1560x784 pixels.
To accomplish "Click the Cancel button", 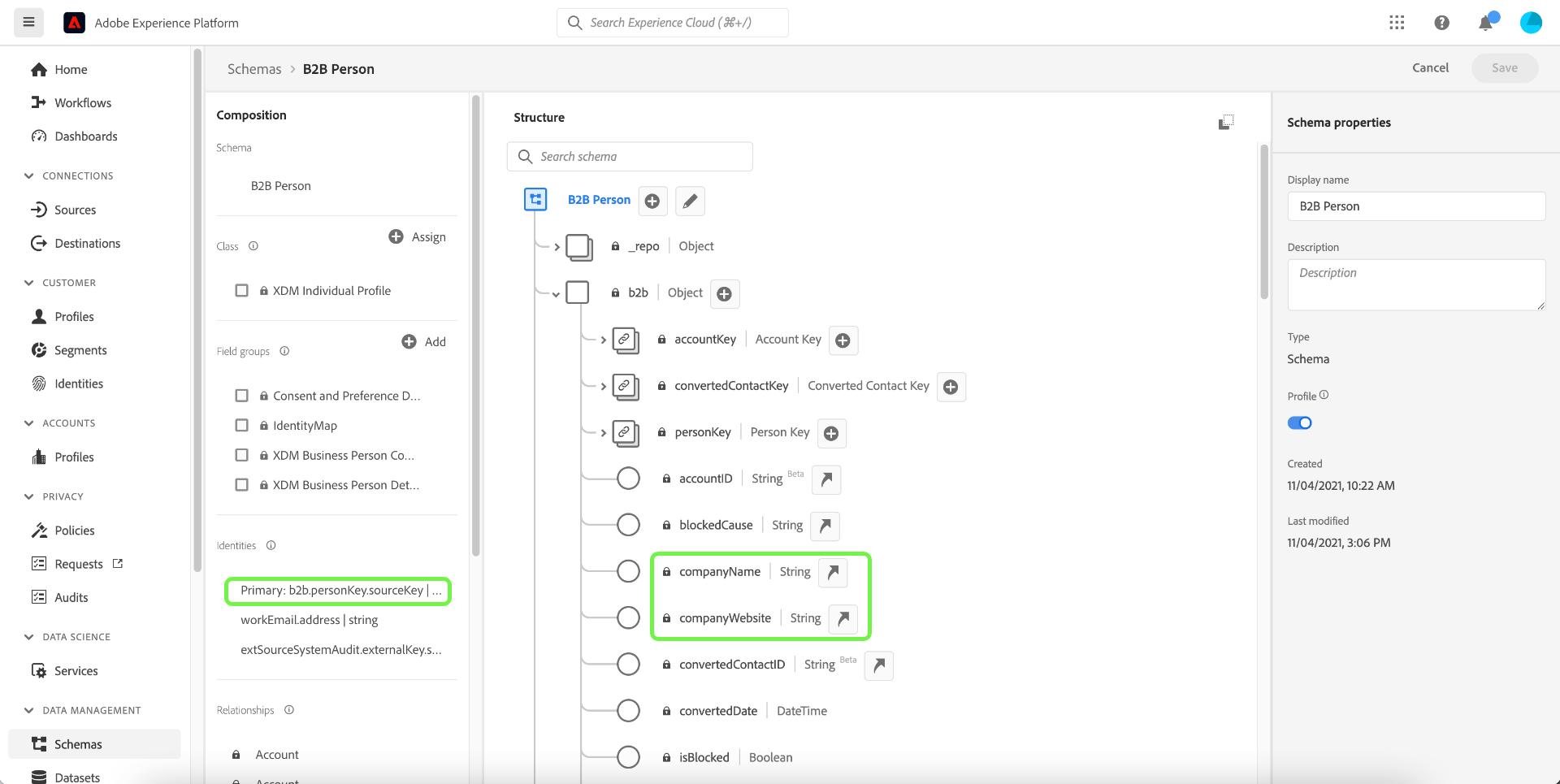I will click(x=1430, y=68).
